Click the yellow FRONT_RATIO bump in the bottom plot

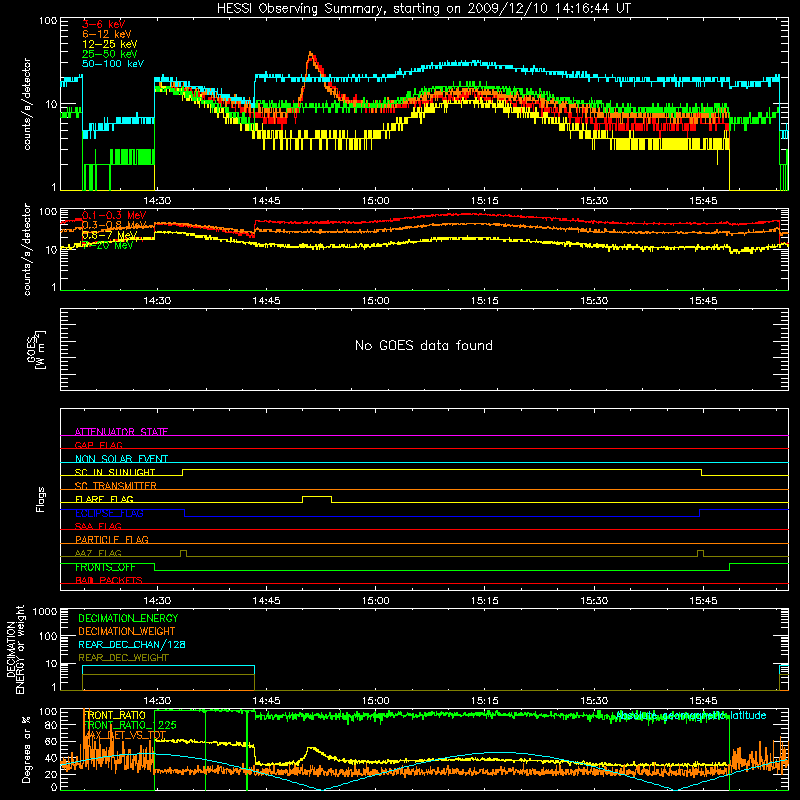tap(312, 752)
